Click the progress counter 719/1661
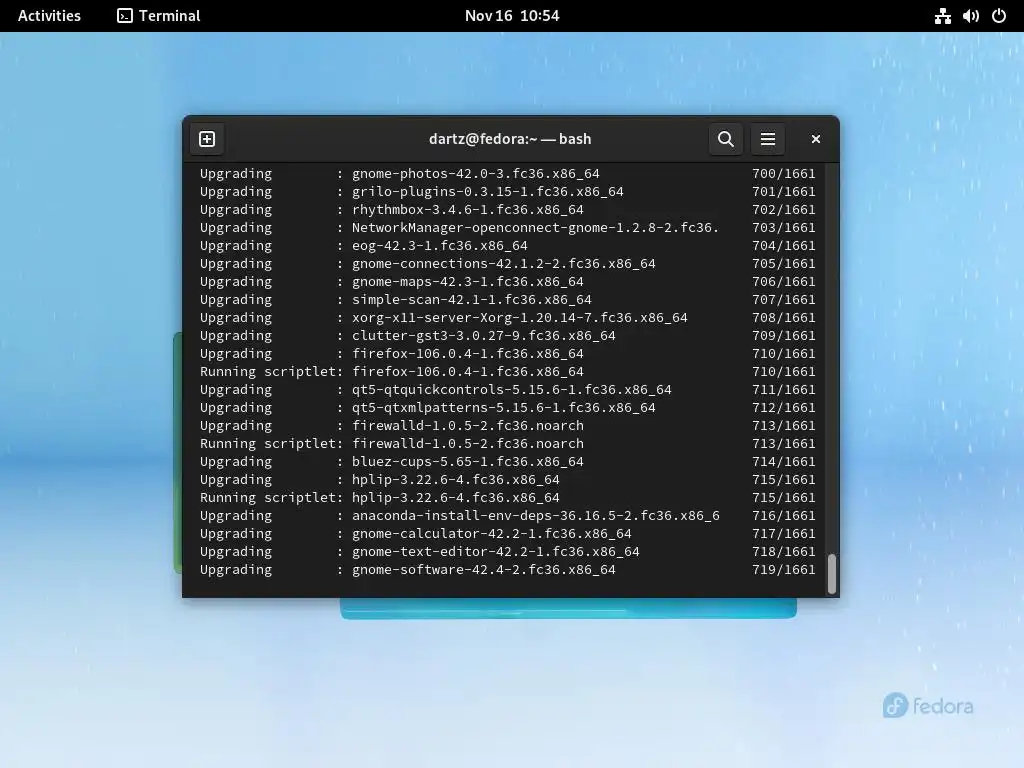 pos(783,569)
